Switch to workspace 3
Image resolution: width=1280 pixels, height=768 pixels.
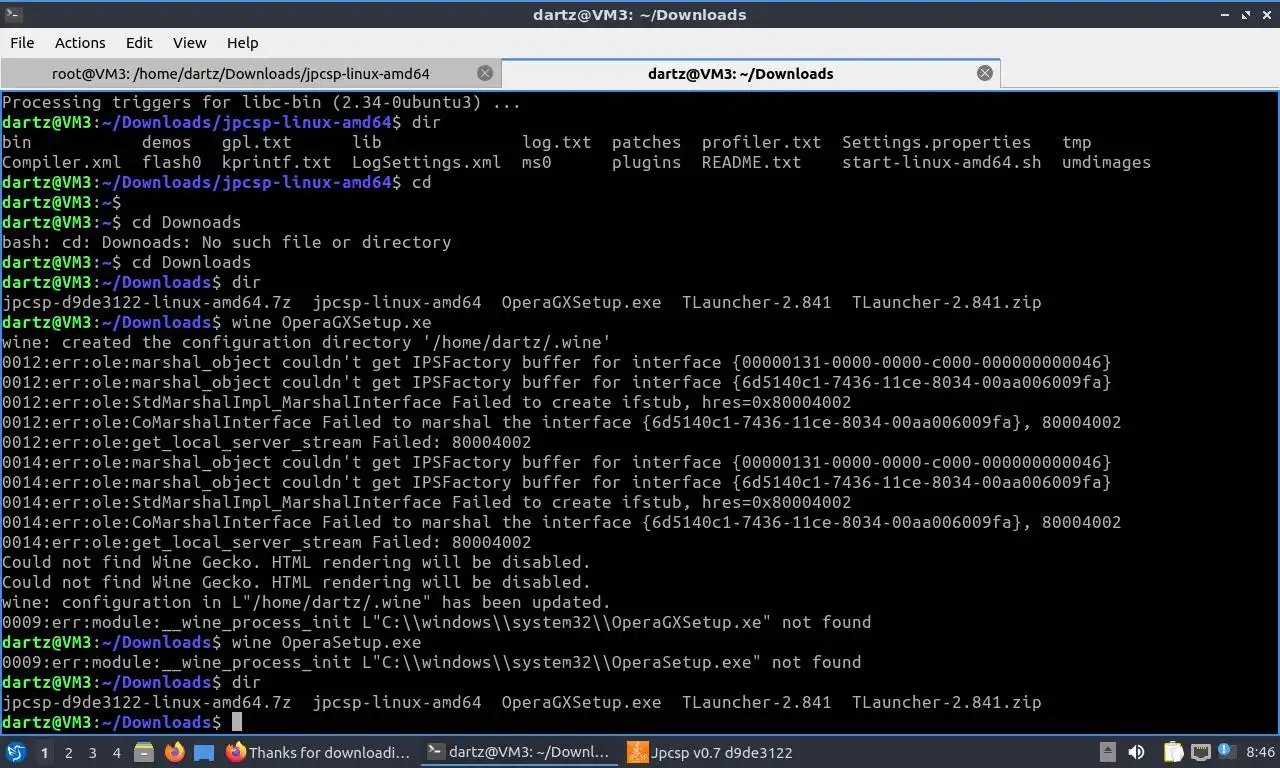tap(93, 752)
